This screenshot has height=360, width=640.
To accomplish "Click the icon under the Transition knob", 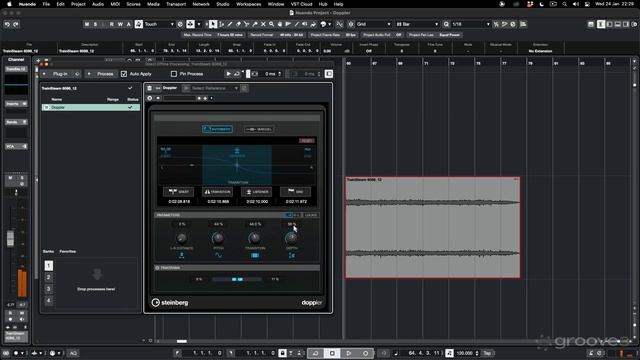I will [255, 256].
